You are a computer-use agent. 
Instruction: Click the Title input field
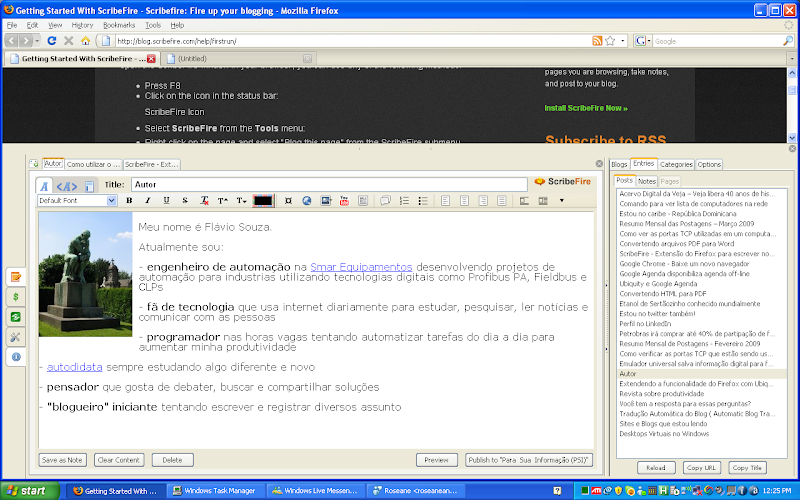pos(329,184)
